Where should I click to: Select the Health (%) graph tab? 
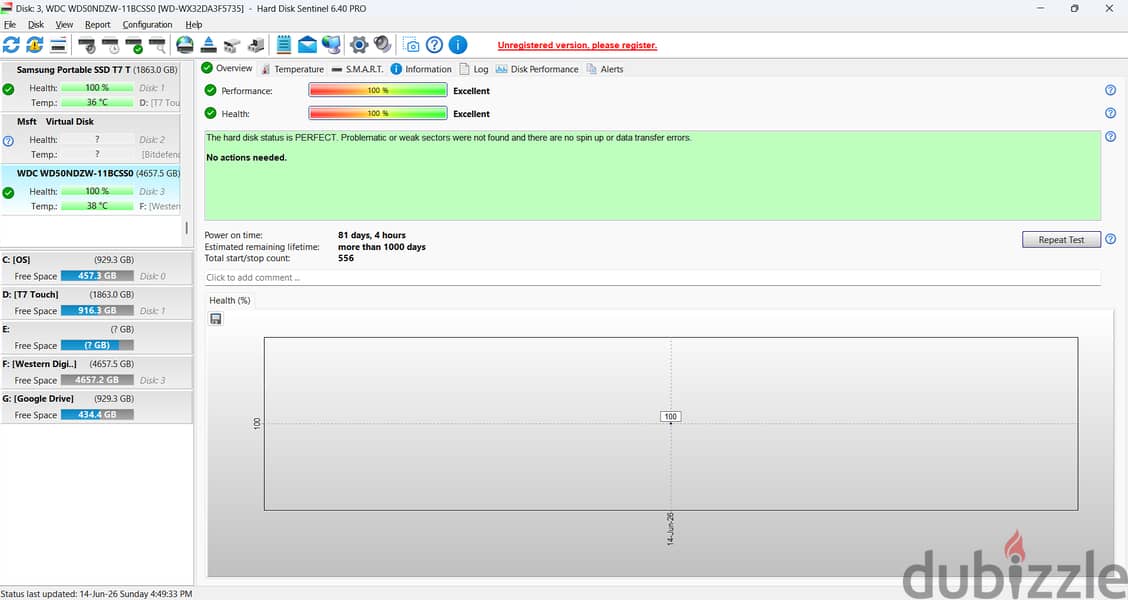229,301
